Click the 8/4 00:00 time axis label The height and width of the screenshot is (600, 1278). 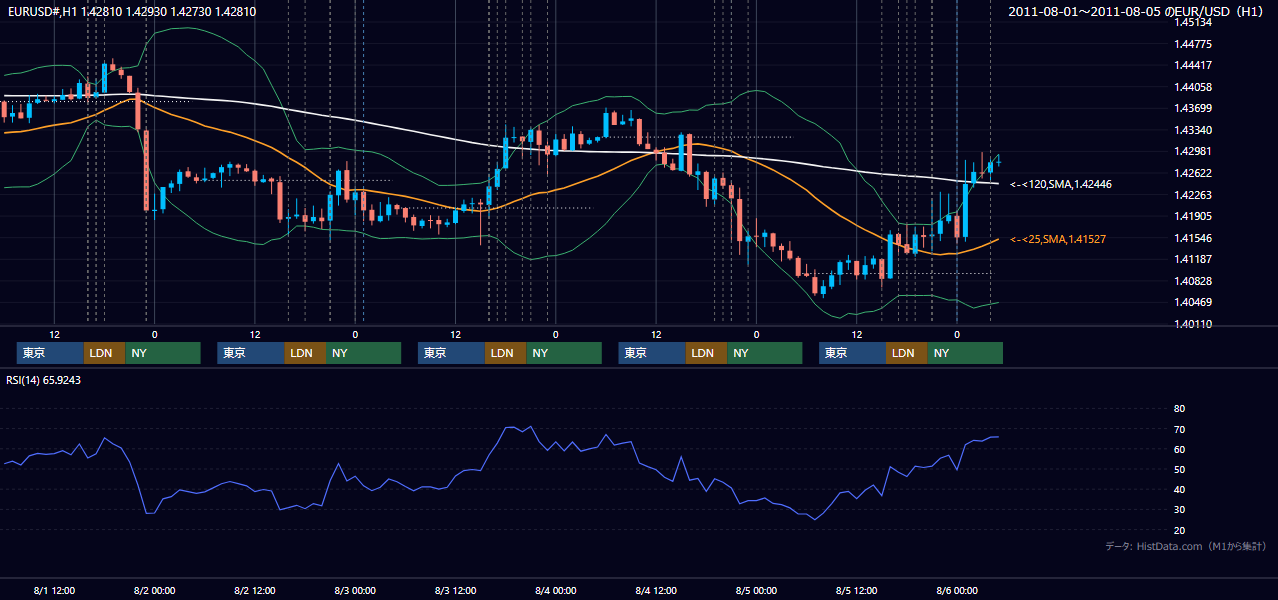tap(555, 591)
